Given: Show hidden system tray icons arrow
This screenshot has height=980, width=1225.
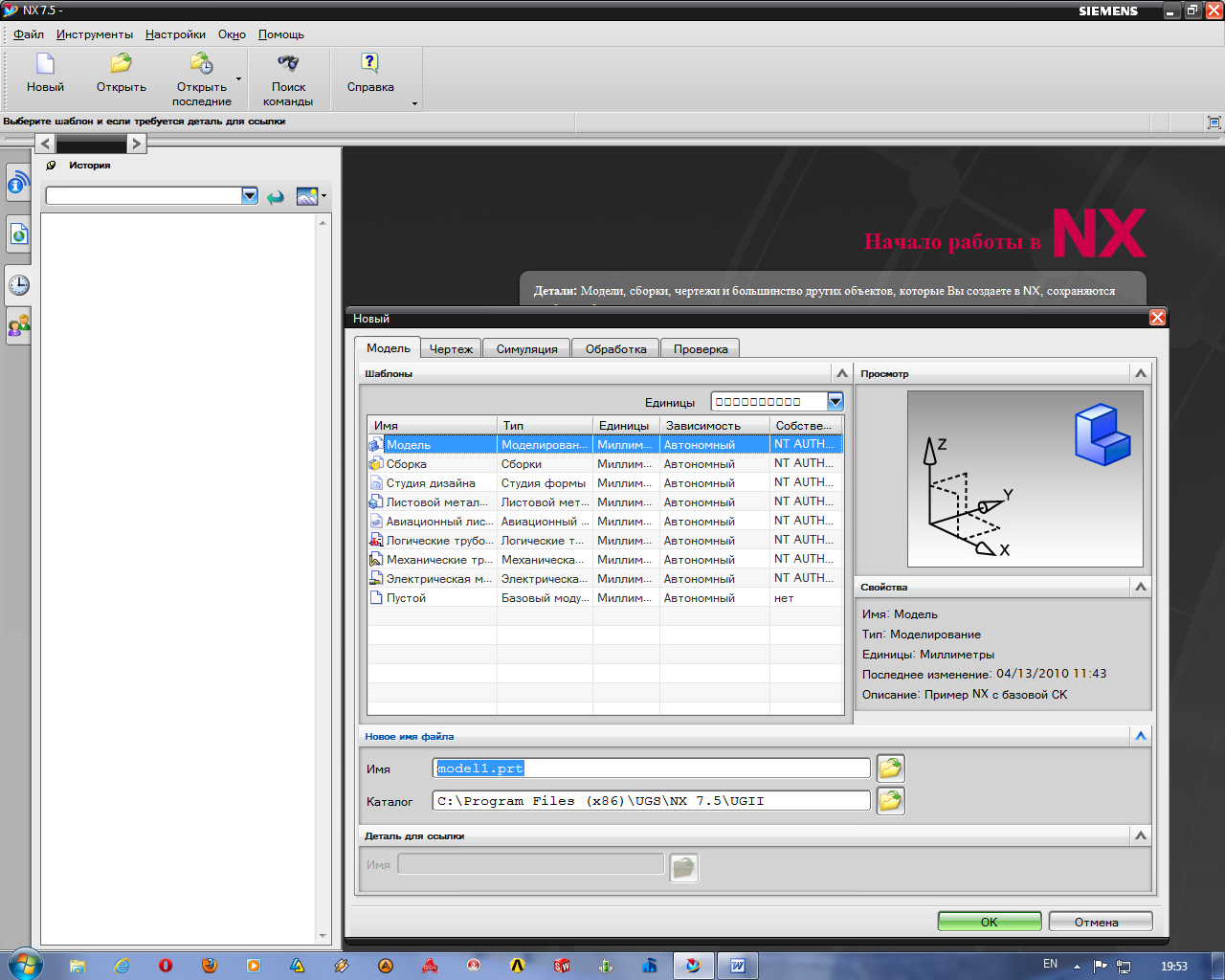Looking at the screenshot, I should tap(1077, 966).
